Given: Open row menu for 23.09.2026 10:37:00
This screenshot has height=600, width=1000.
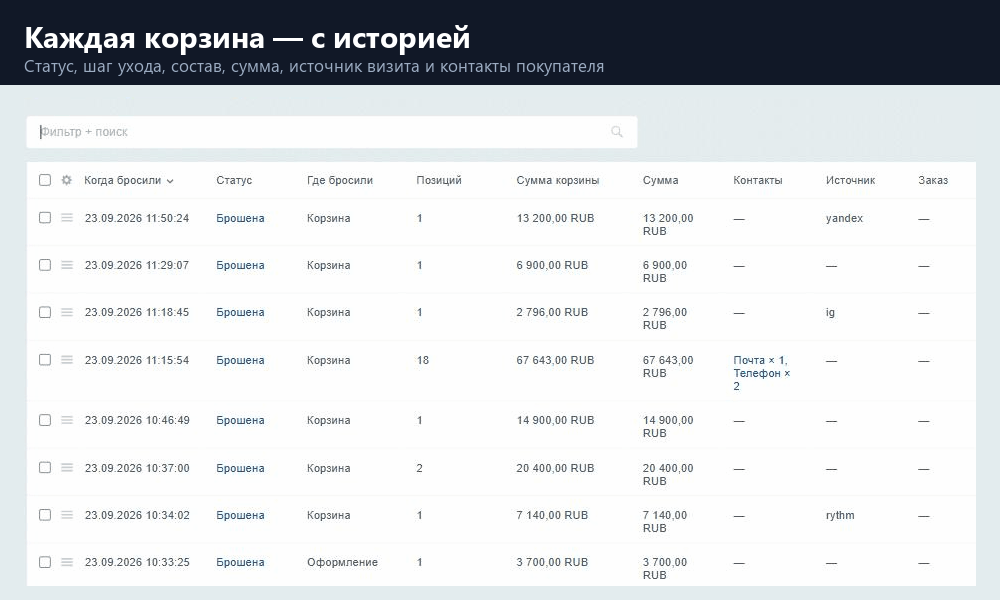Looking at the screenshot, I should click(x=67, y=467).
